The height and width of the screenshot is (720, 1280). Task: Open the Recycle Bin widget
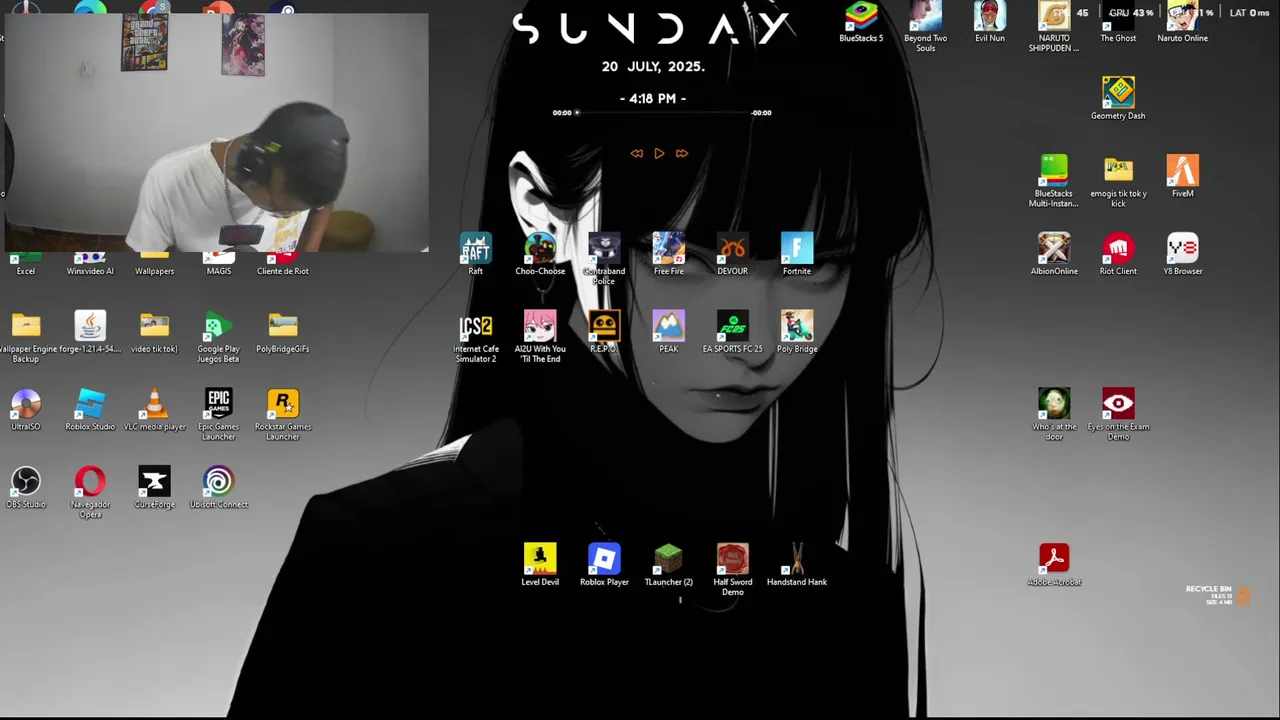[1217, 595]
